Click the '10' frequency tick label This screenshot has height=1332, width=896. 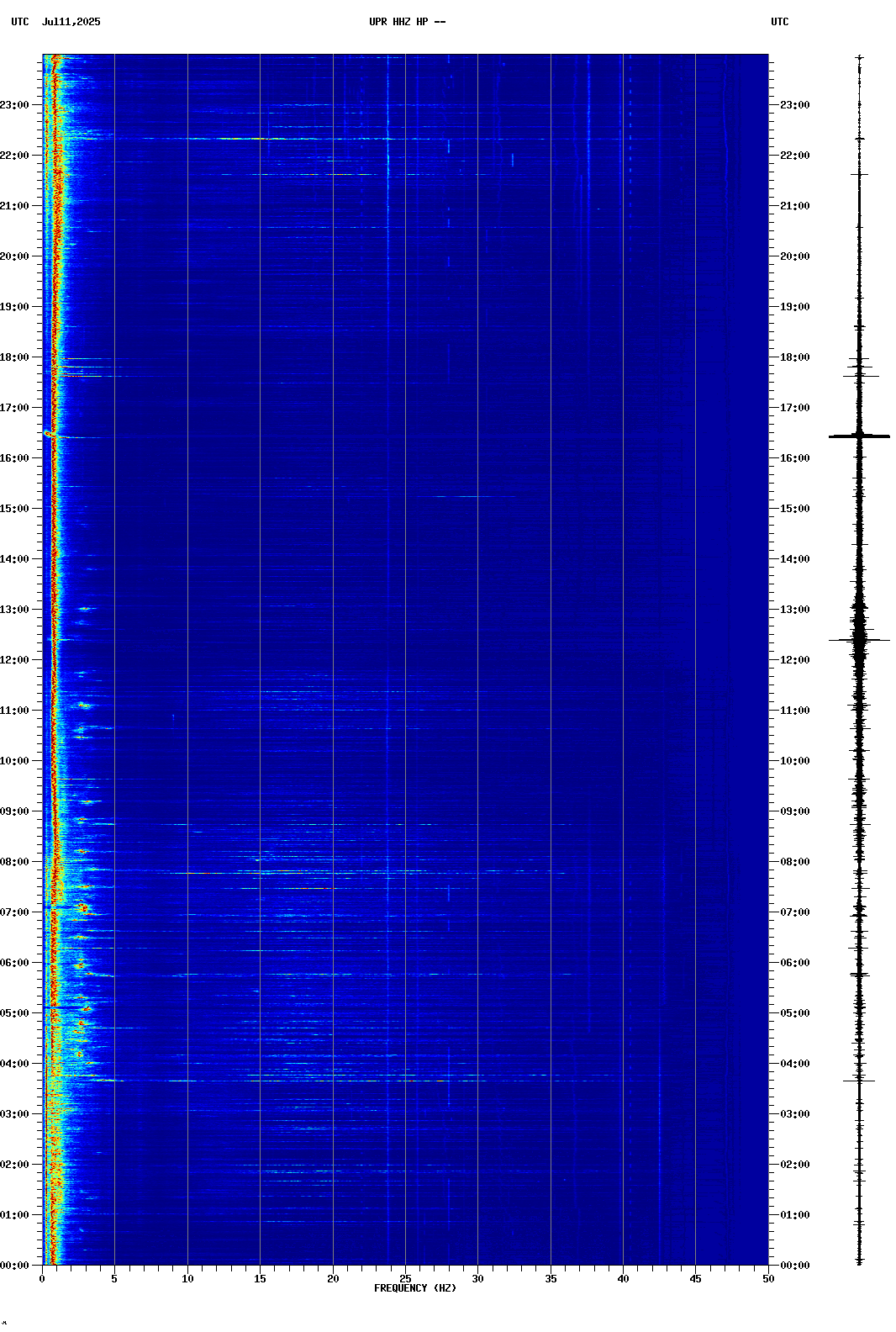click(187, 1279)
